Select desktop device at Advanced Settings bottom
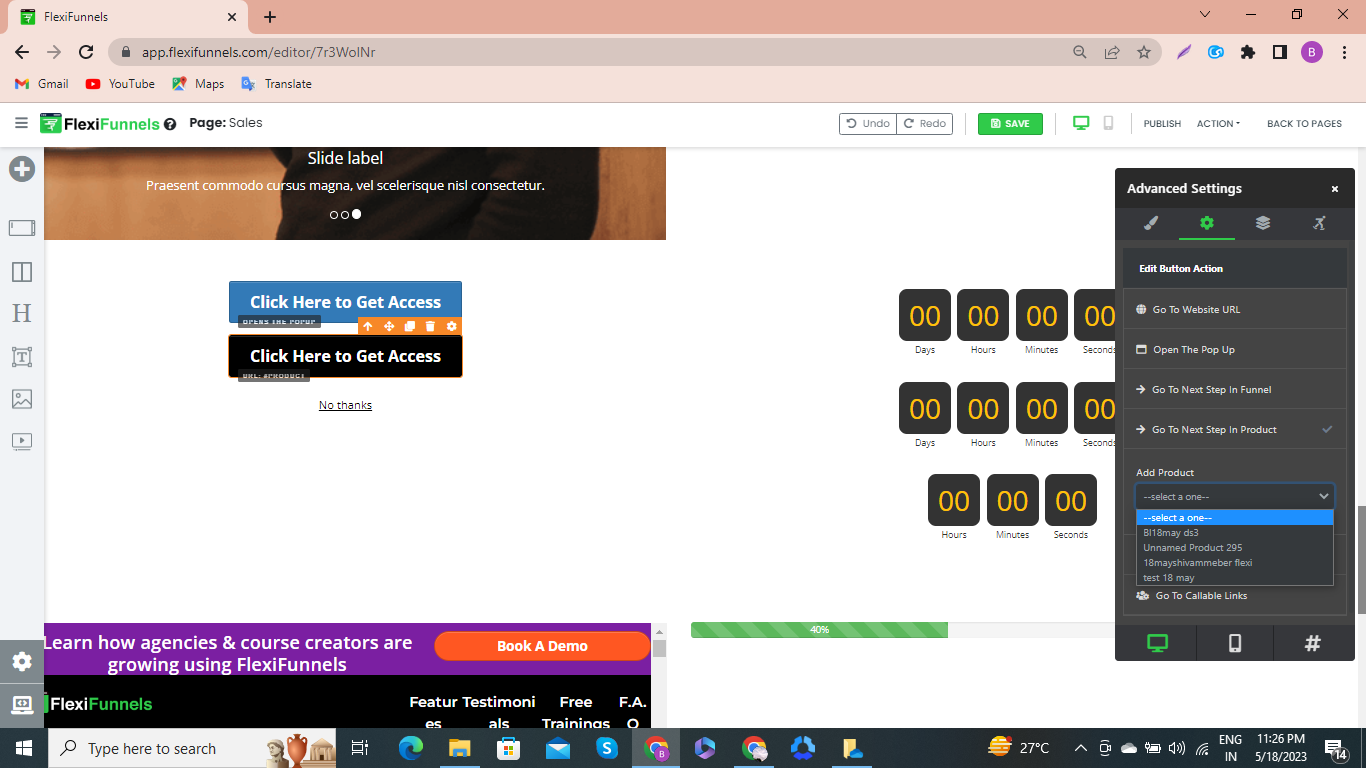The image size is (1366, 768). (x=1157, y=643)
